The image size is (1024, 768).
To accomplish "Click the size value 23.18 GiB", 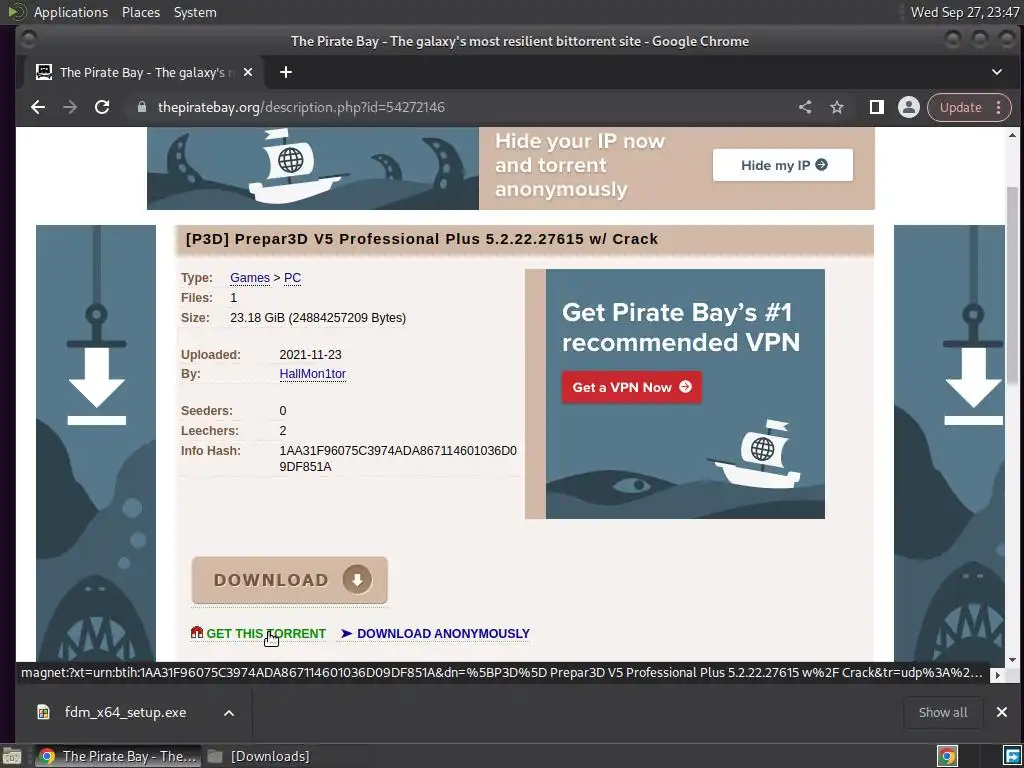I will click(x=317, y=318).
